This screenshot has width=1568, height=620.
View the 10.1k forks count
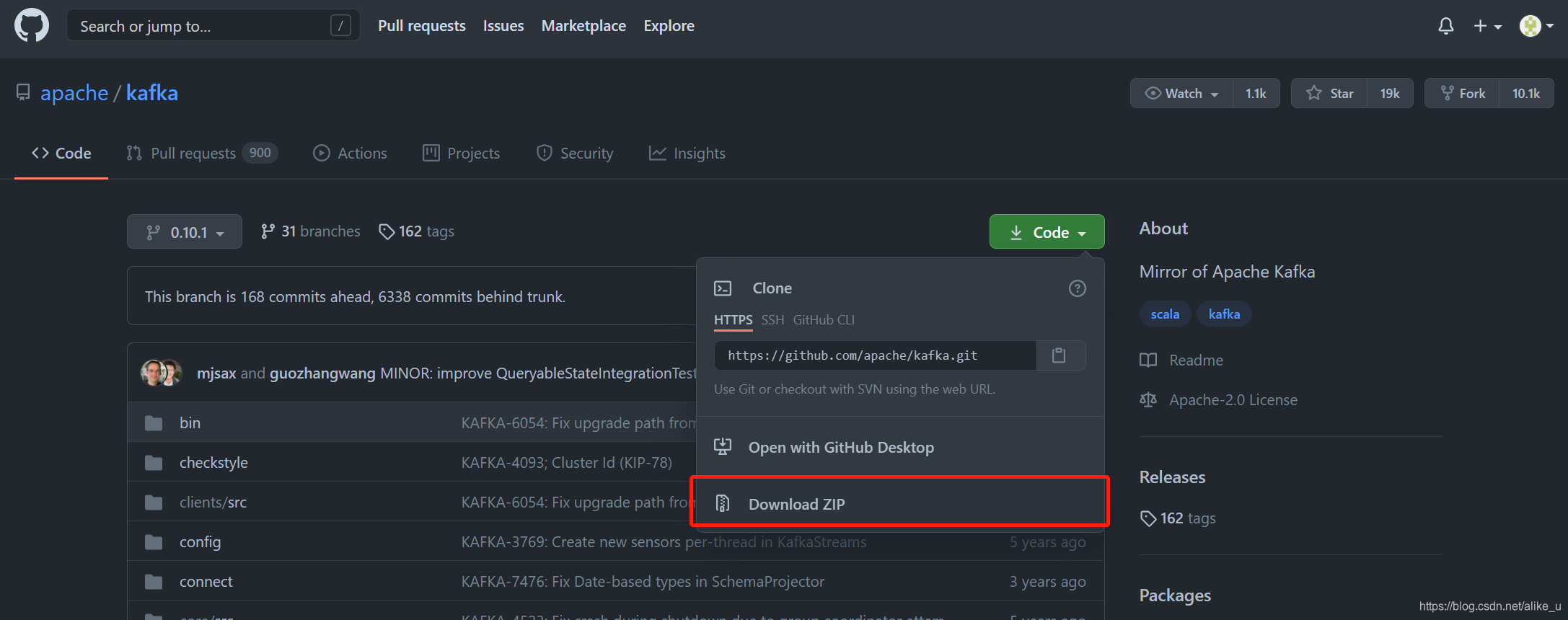[x=1526, y=94]
